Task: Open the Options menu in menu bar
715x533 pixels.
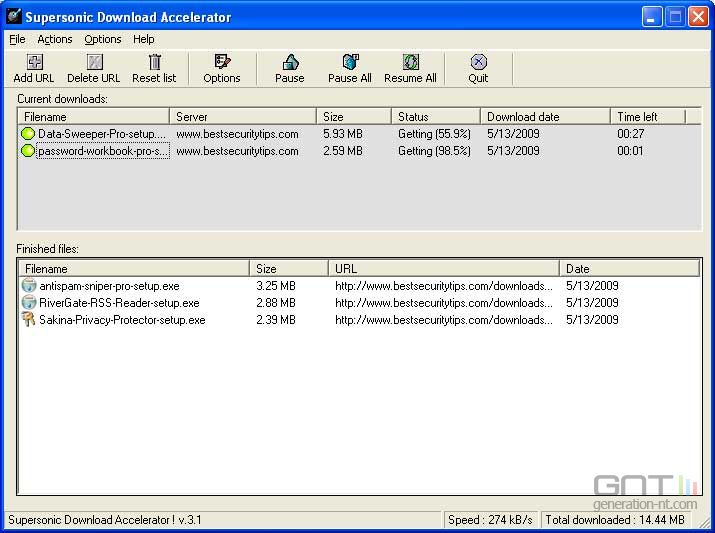Action: [x=102, y=39]
